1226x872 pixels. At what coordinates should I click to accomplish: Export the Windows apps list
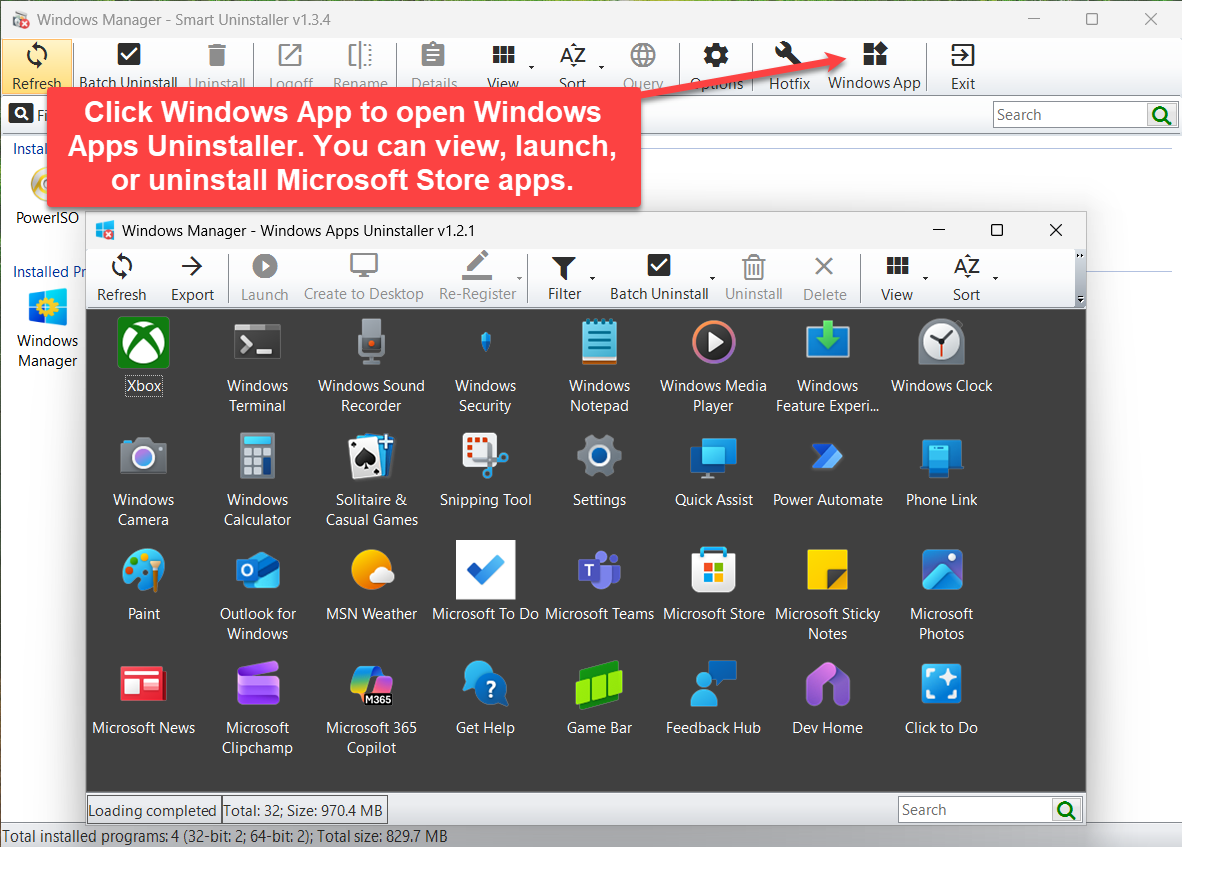pyautogui.click(x=192, y=278)
